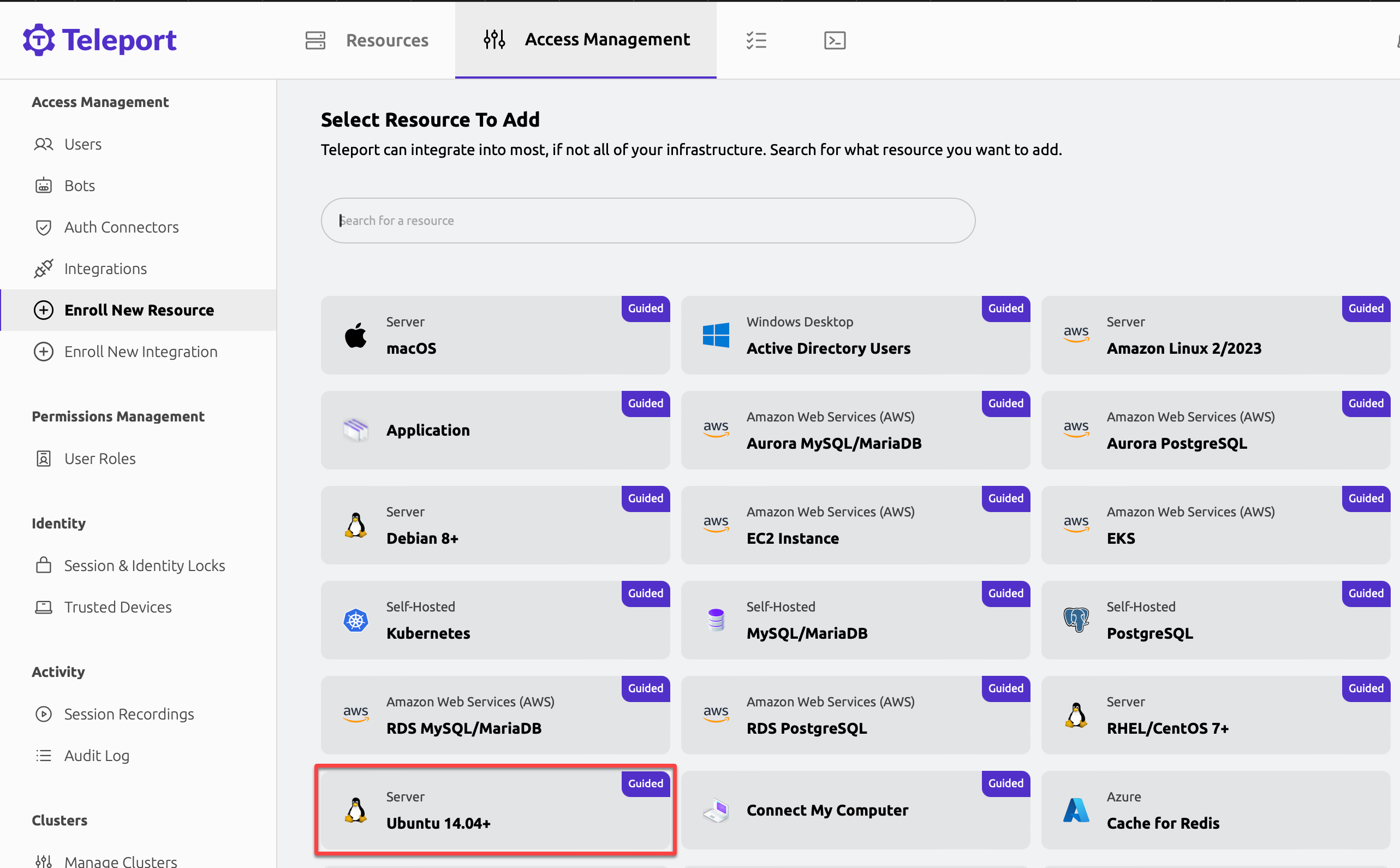Choose the Ubuntu 14.04+ server card
Viewport: 1400px width, 868px height.
click(x=496, y=810)
